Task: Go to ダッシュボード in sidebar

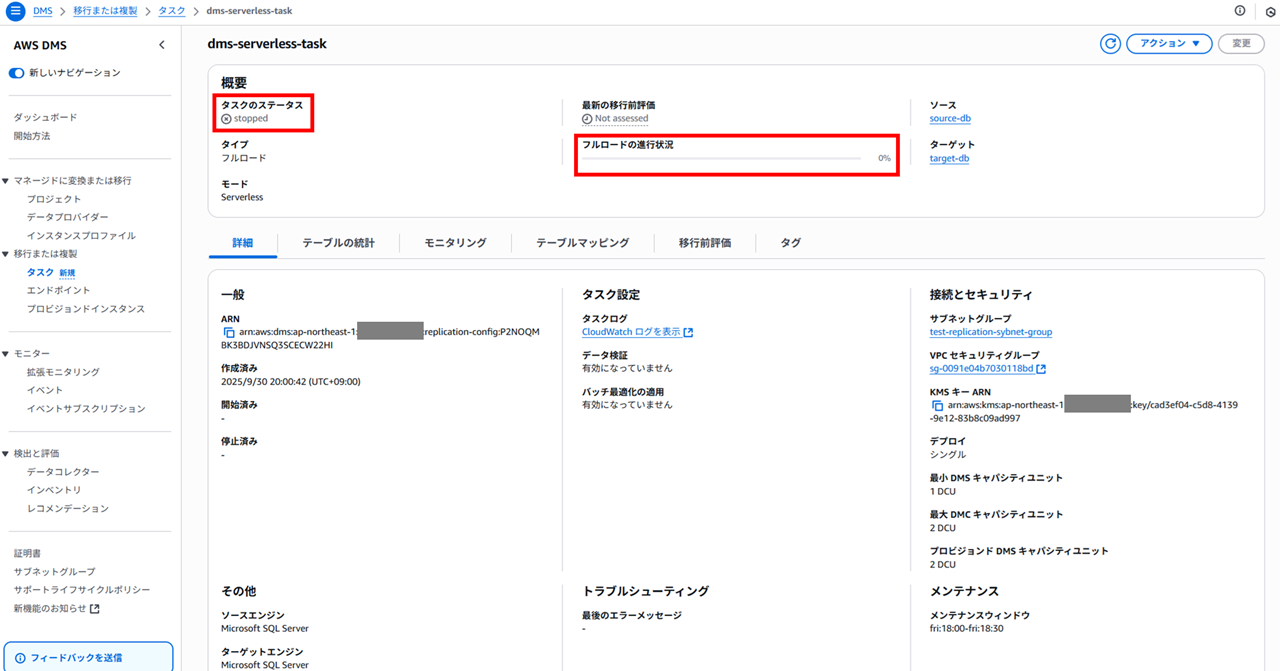Action: [45, 117]
